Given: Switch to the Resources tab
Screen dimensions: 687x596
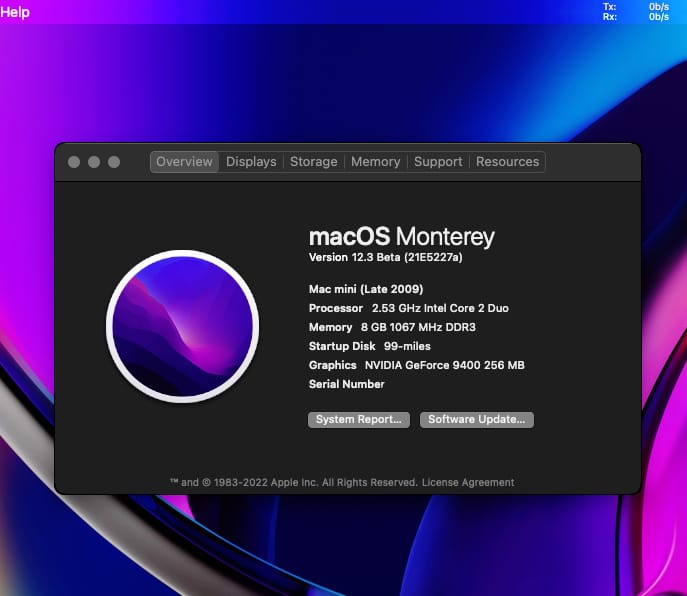Looking at the screenshot, I should (507, 162).
